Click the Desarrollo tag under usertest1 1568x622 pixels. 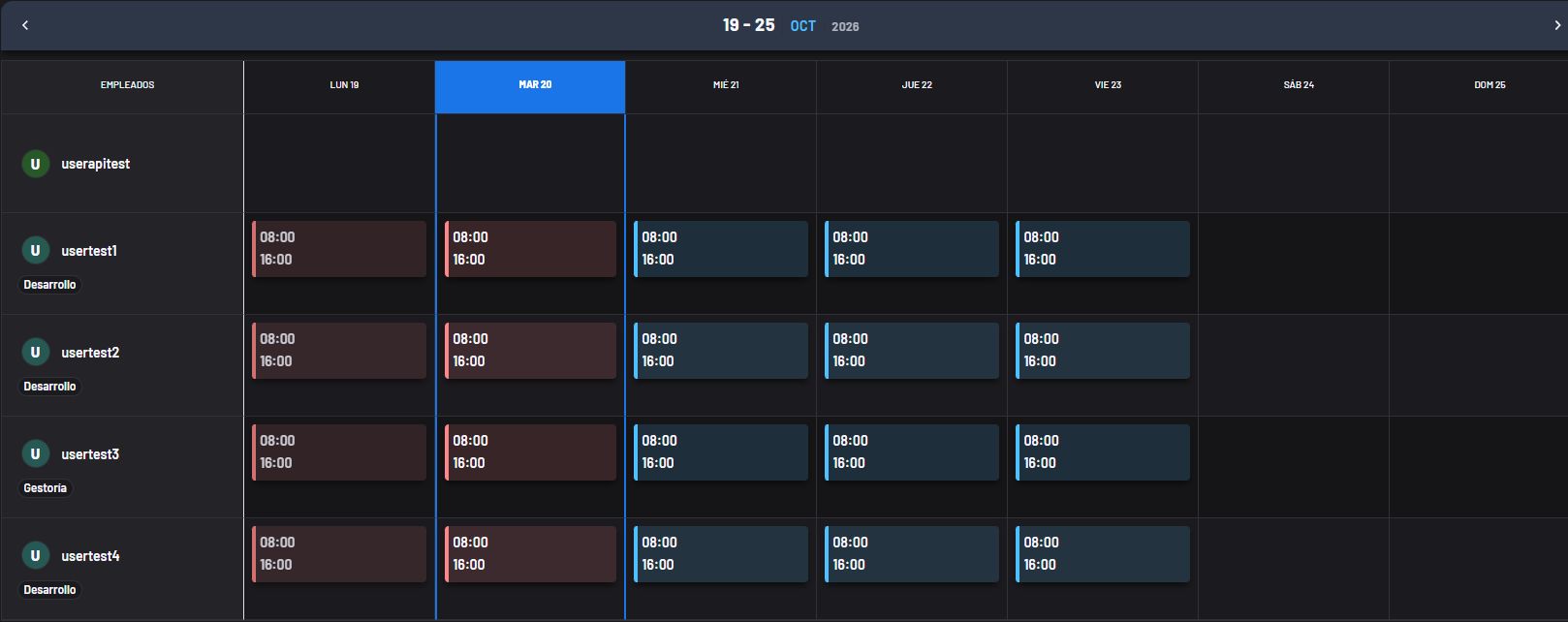[49, 285]
